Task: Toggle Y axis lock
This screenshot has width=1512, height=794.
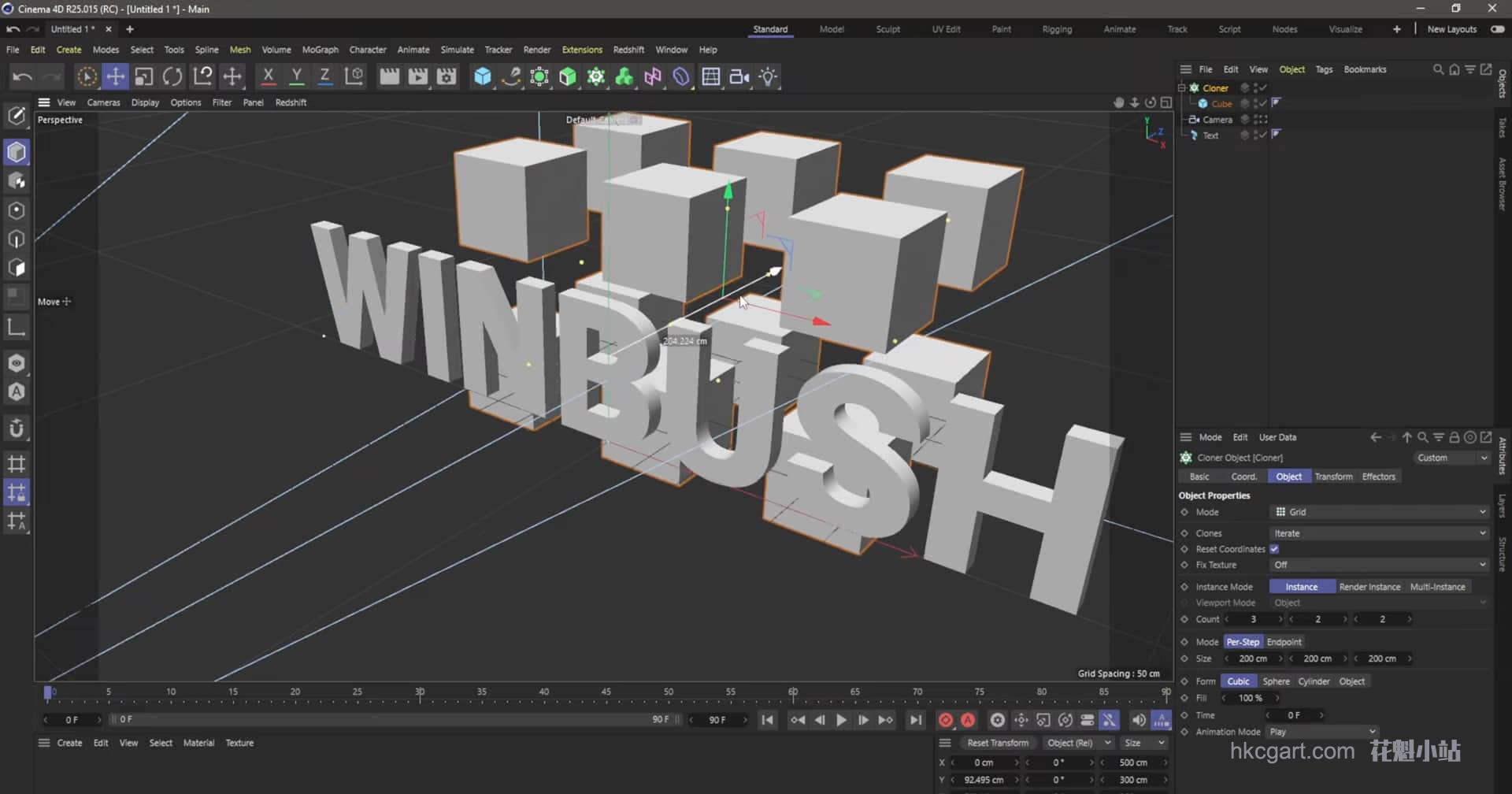Action: click(x=296, y=76)
